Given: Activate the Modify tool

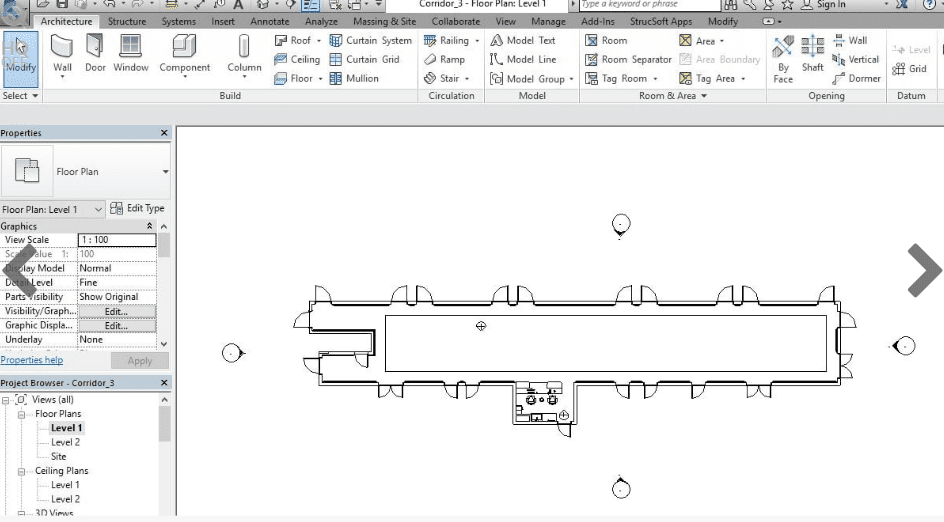Looking at the screenshot, I should click(x=21, y=54).
